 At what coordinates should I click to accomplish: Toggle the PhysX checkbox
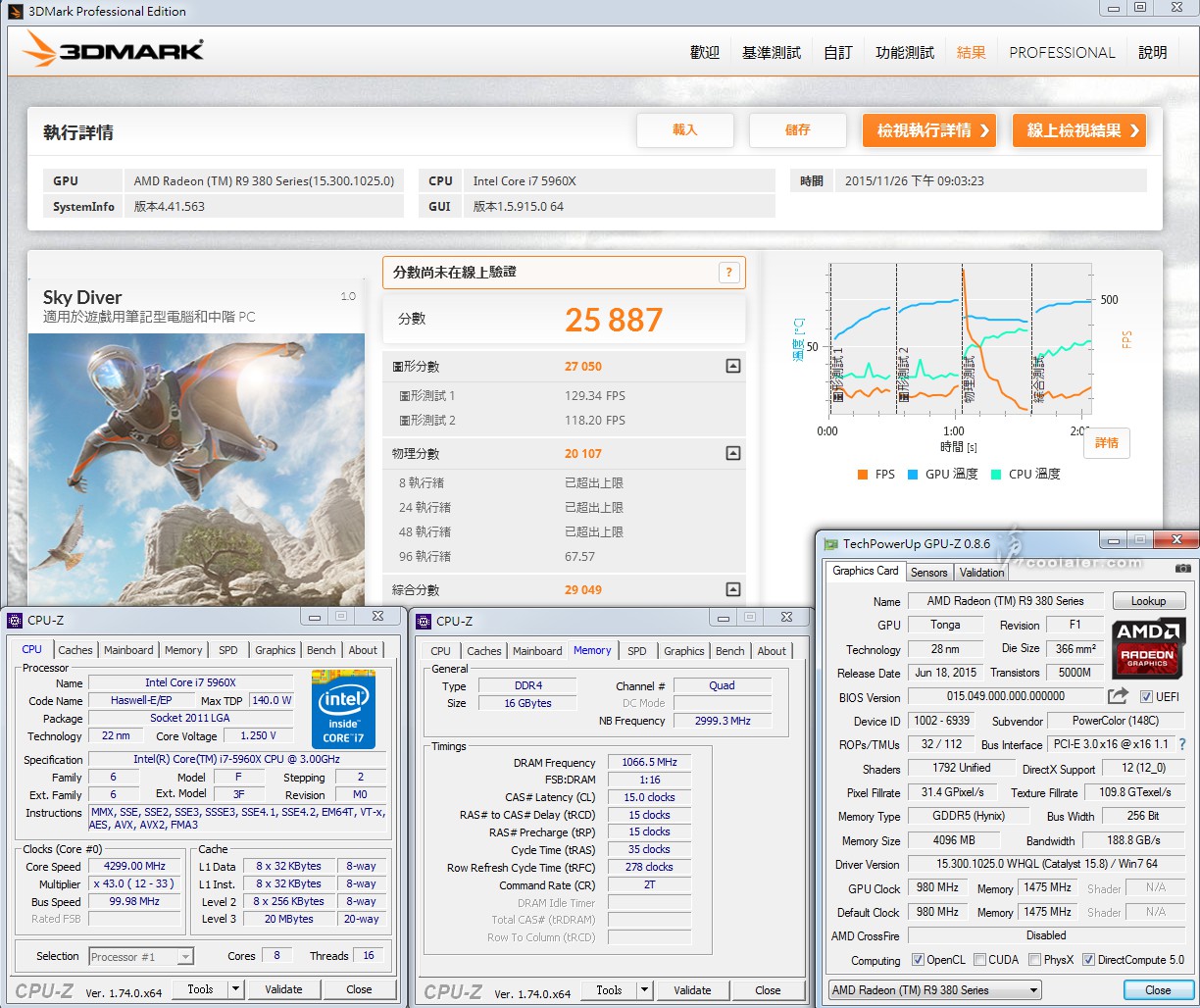1035,960
